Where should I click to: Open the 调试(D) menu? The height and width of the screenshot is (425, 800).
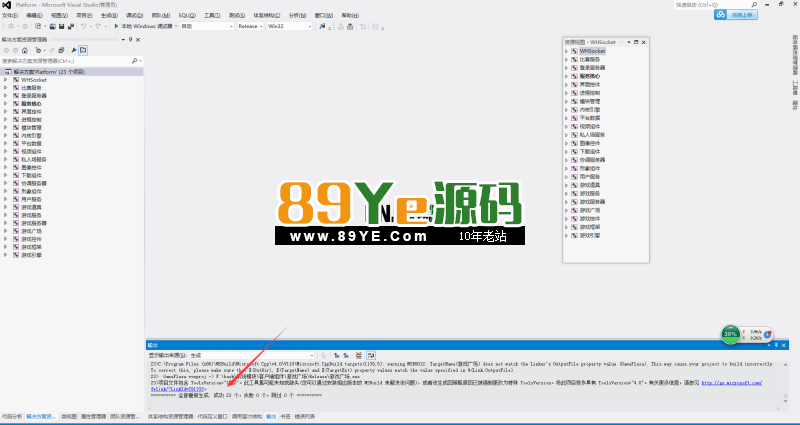[x=131, y=16]
